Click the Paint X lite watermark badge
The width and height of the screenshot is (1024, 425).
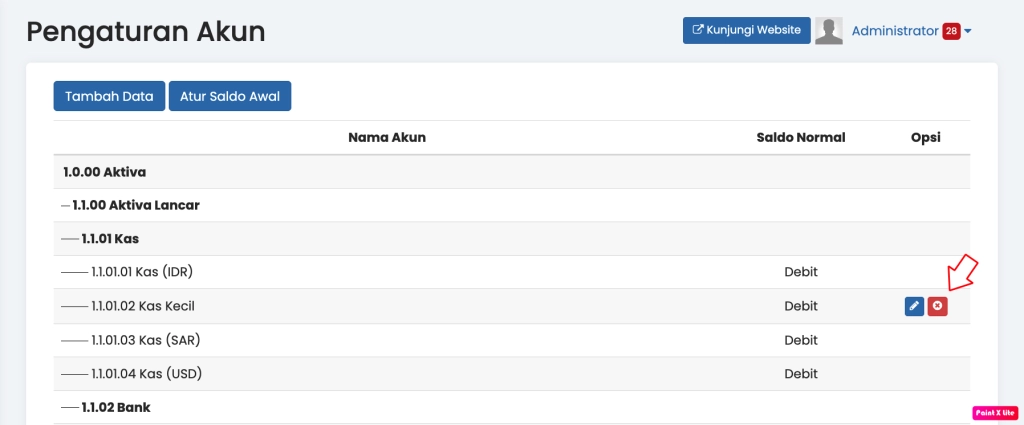[994, 412]
